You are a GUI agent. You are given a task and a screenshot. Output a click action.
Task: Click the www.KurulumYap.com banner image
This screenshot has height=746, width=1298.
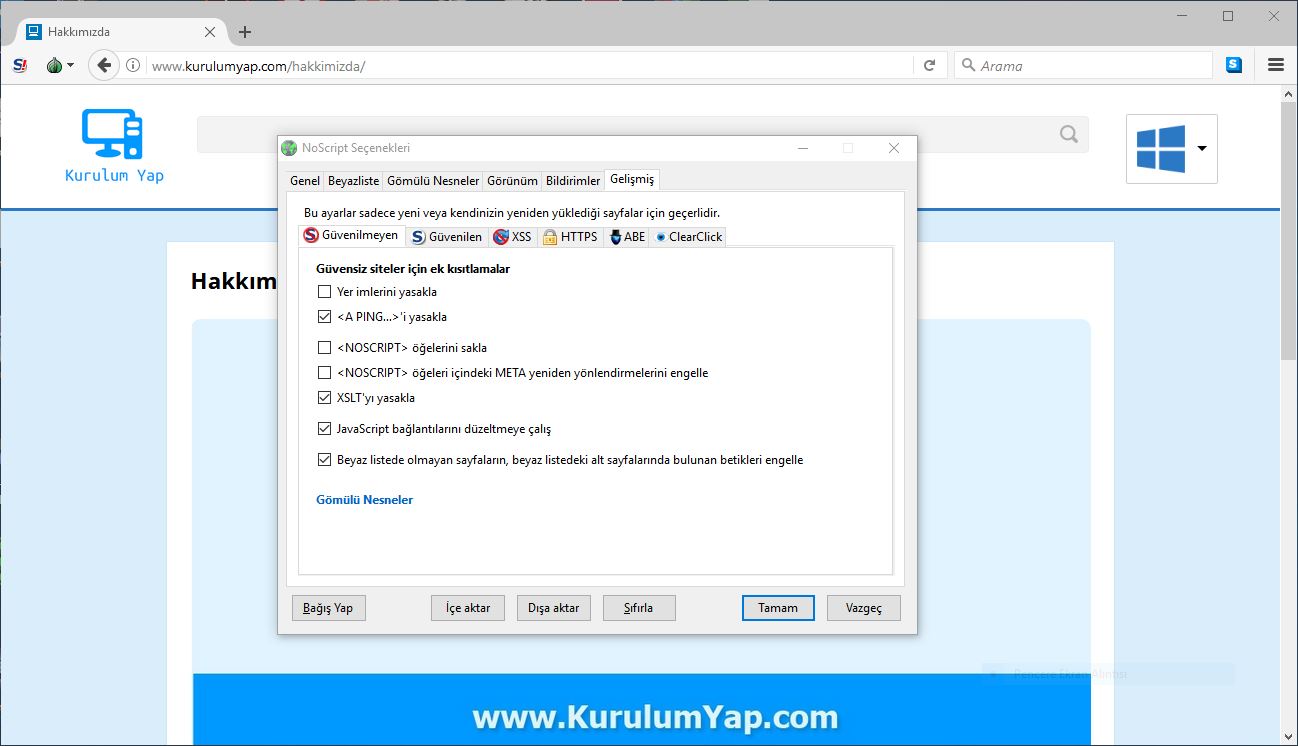coord(641,710)
